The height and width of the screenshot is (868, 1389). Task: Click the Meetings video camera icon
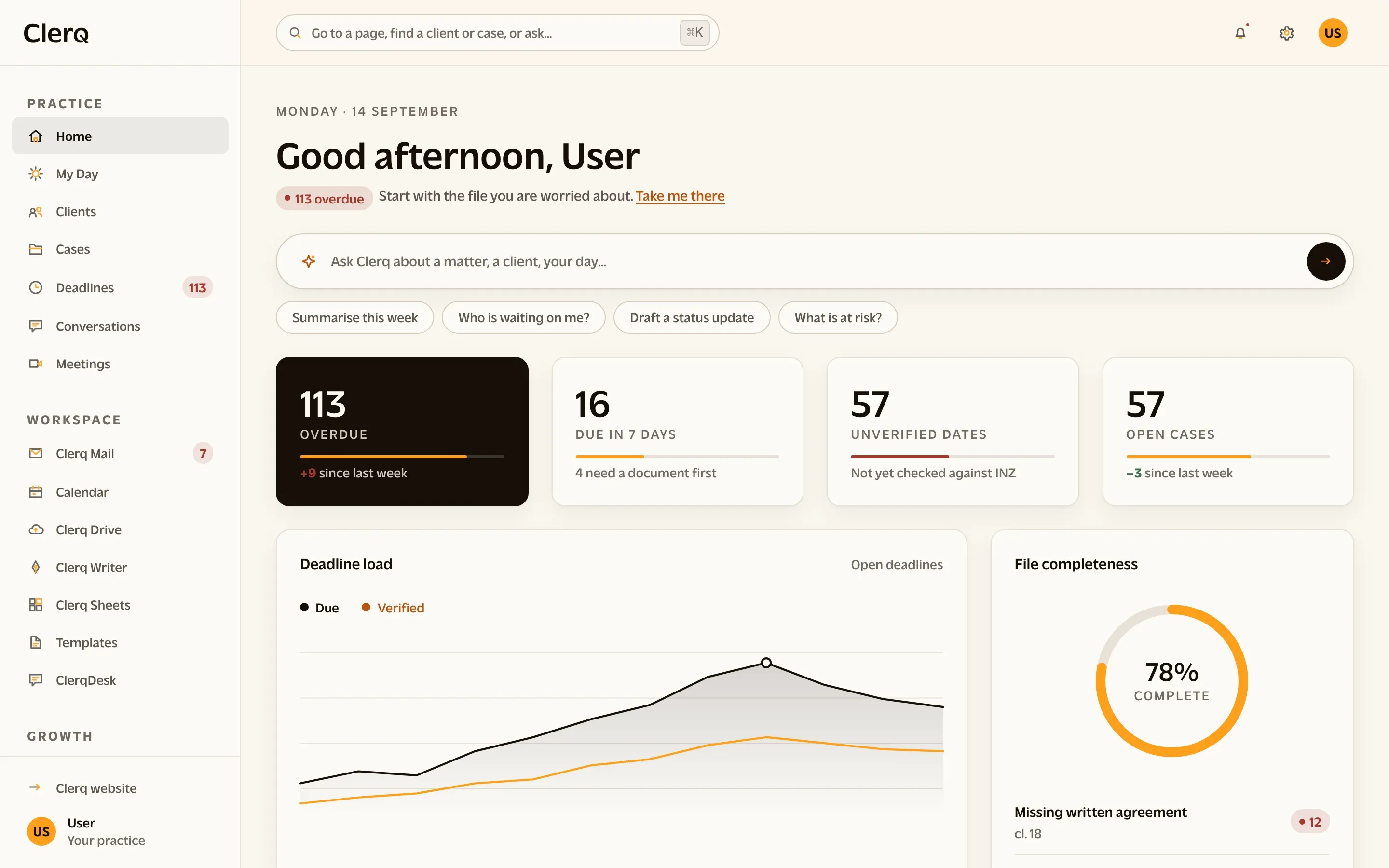pos(36,364)
